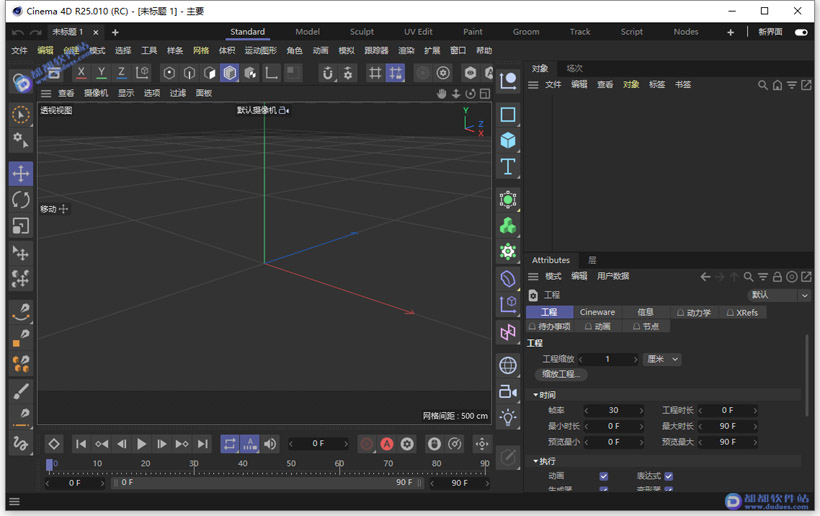Viewport: 820px width, 516px height.
Task: Click the preview range bar
Action: (x=267, y=483)
